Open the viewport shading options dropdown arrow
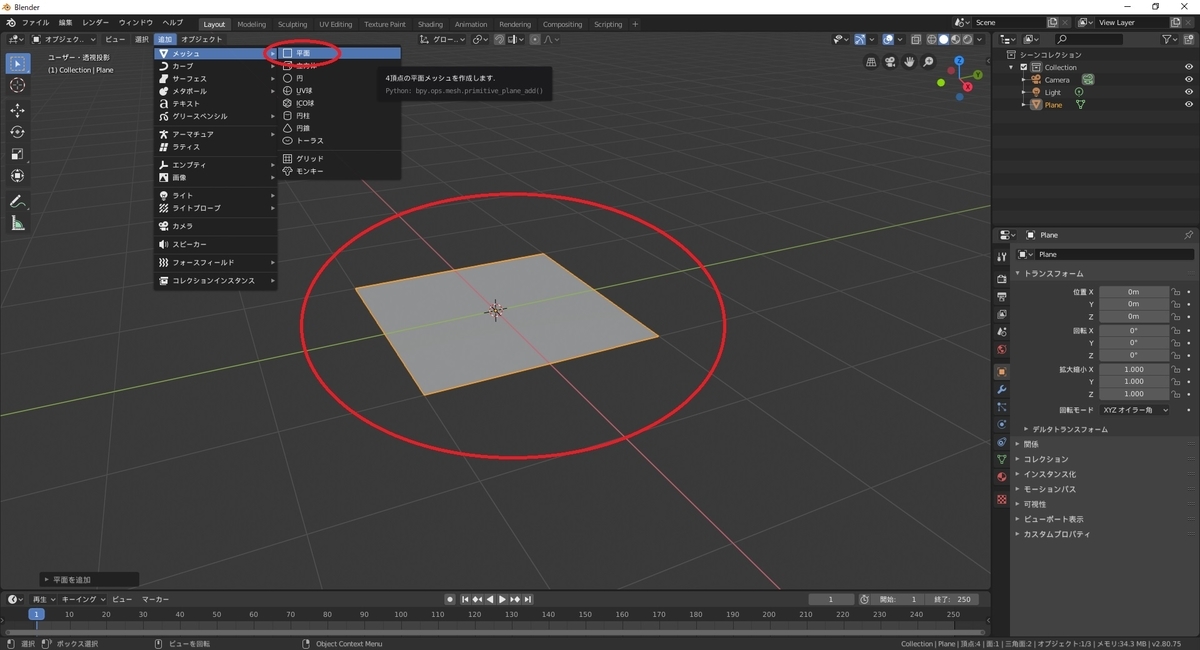 pyautogui.click(x=981, y=39)
